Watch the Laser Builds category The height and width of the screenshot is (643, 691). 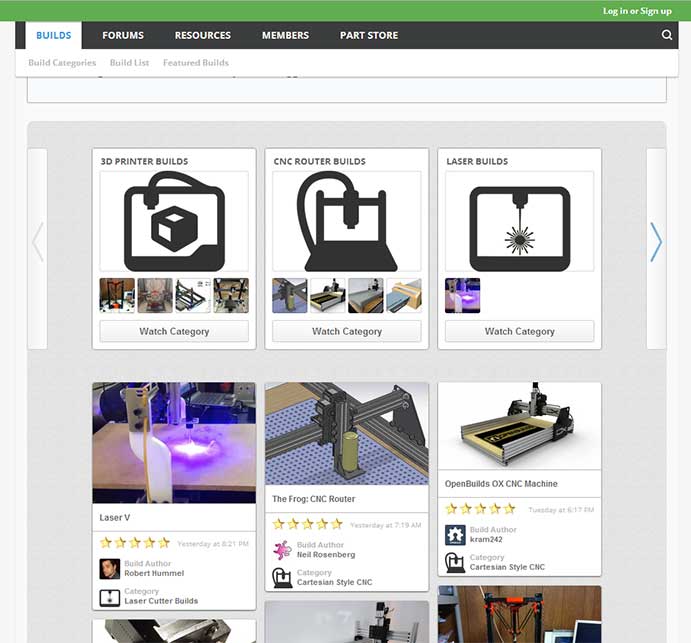519,331
